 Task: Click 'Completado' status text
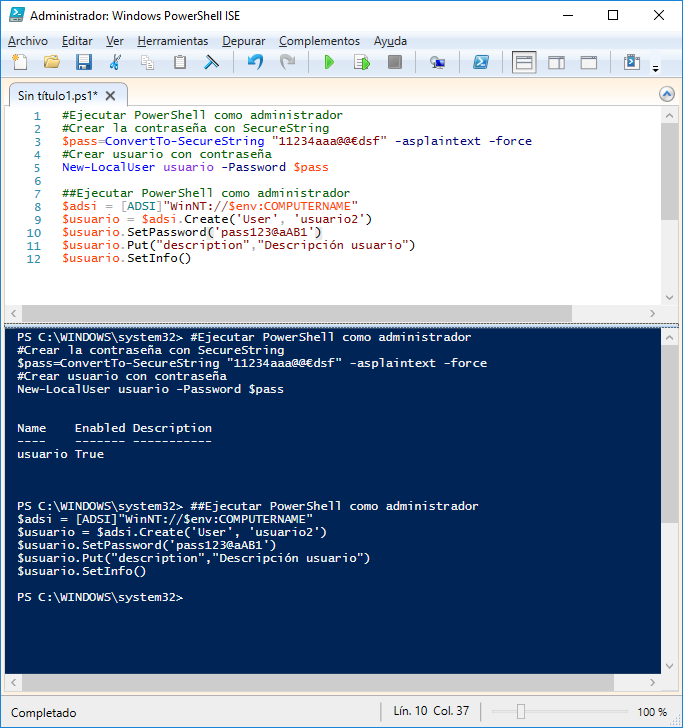(x=44, y=713)
